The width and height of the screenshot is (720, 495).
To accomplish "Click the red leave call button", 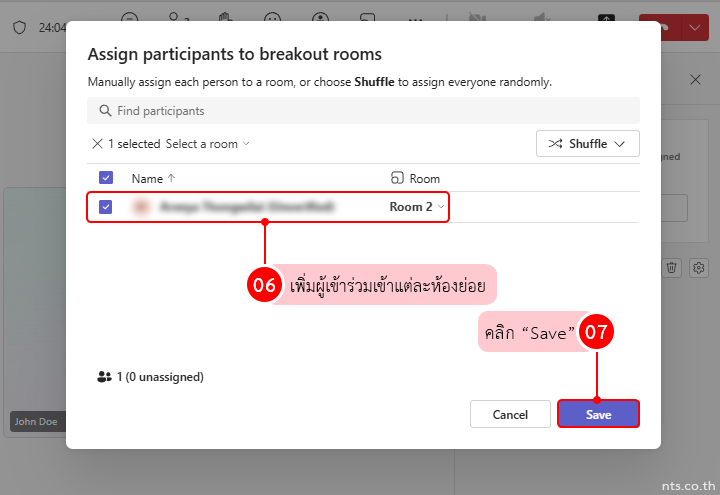I will click(x=661, y=27).
